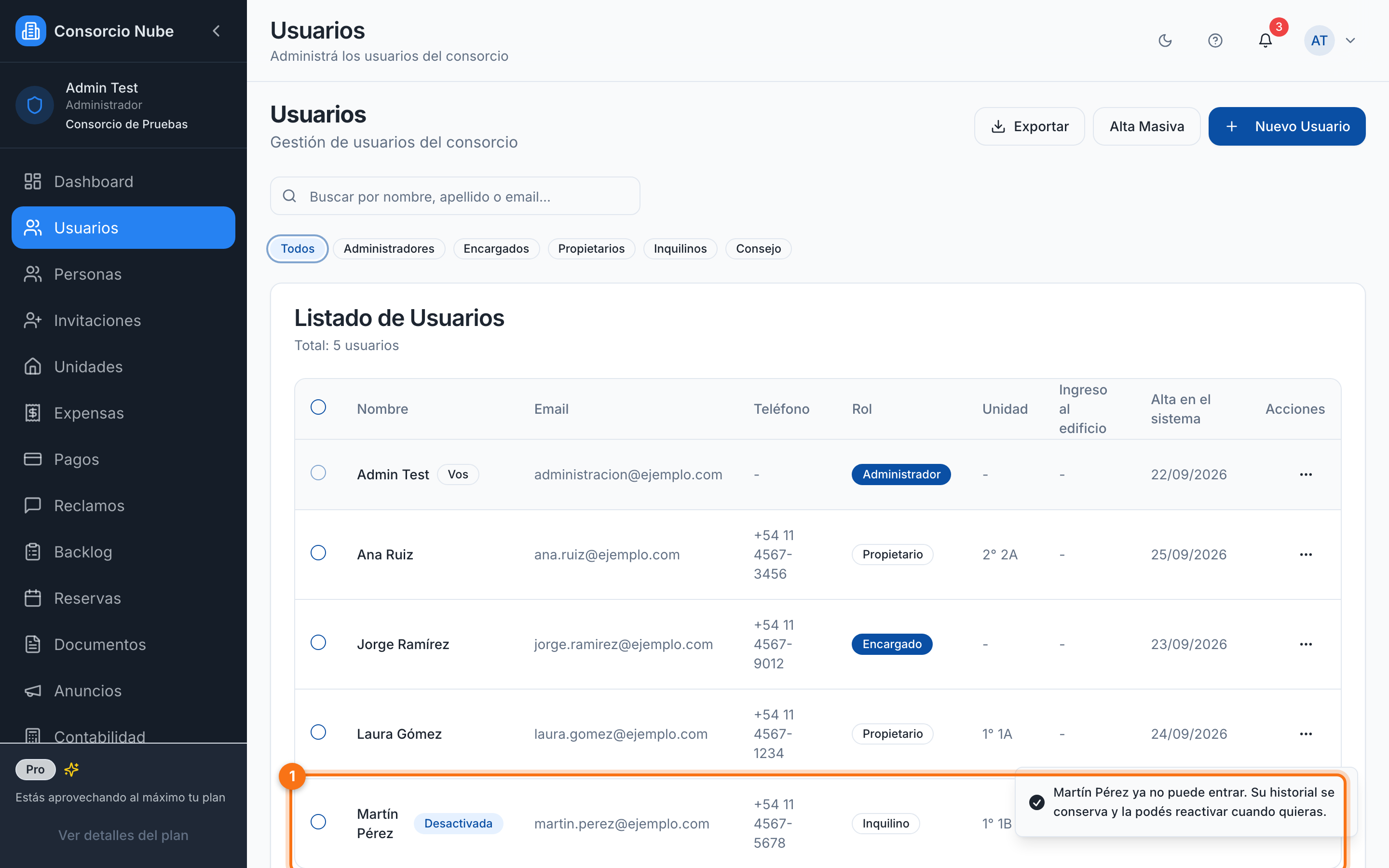Viewport: 1389px width, 868px height.
Task: Select the Ana Ruiz row checkbox
Action: (x=318, y=553)
